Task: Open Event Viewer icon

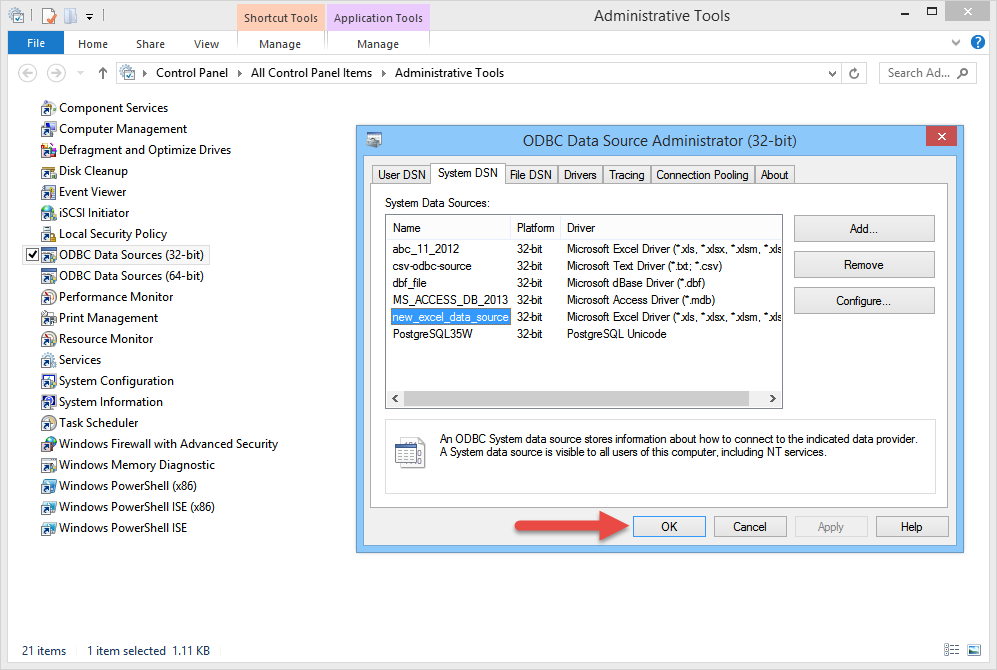Action: pos(48,192)
